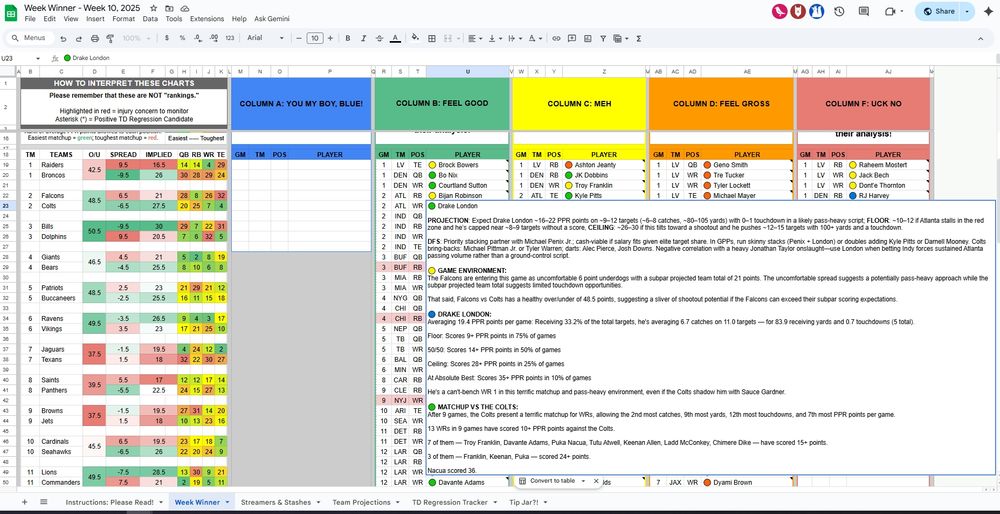Open the Insert menu
Viewport: 1000px width, 514px height.
95,19
